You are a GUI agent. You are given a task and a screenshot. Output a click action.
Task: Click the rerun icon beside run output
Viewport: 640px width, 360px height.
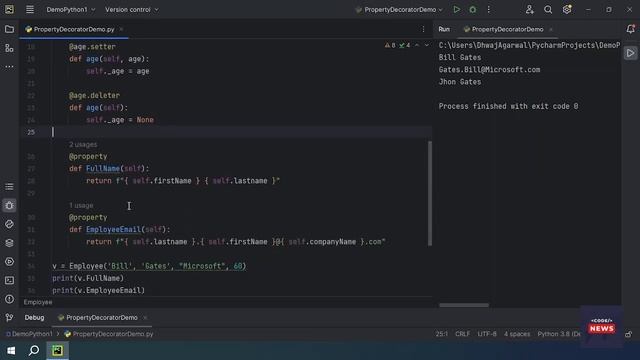630,53
